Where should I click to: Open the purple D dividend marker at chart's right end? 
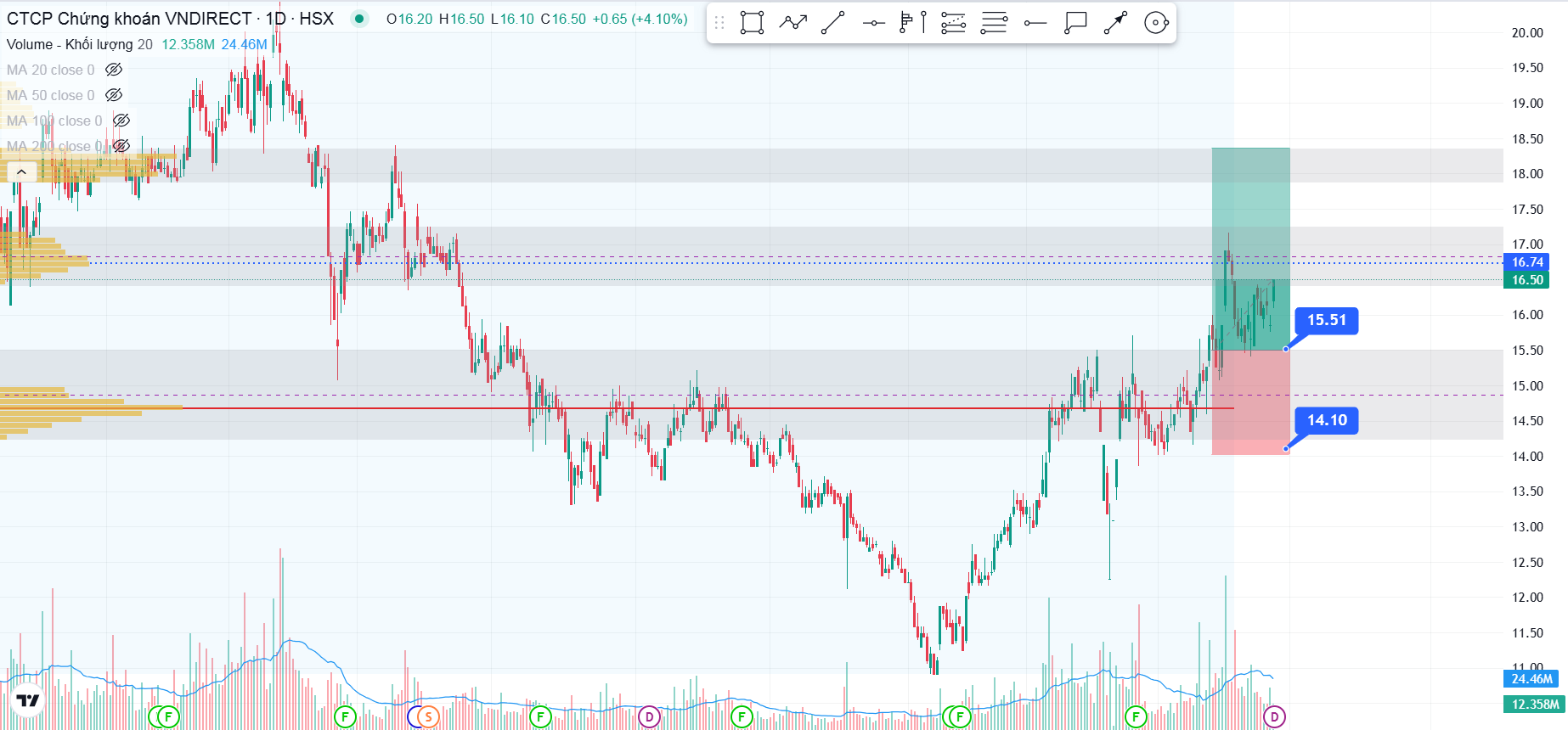pos(1274,717)
